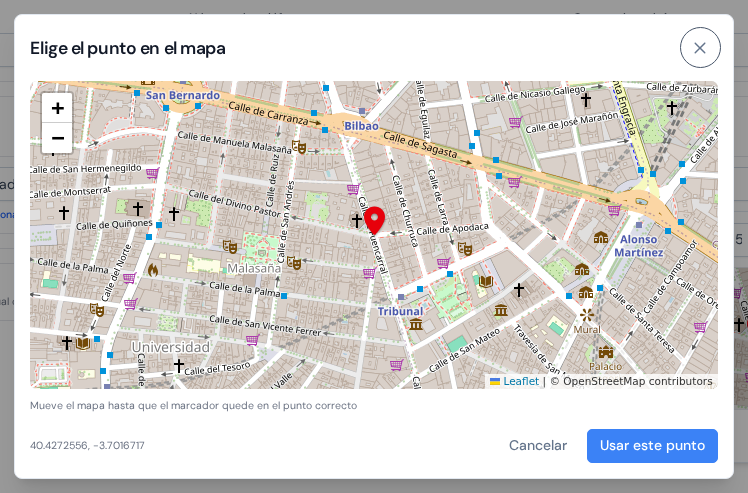Click the fire station flame icon

click(x=153, y=270)
